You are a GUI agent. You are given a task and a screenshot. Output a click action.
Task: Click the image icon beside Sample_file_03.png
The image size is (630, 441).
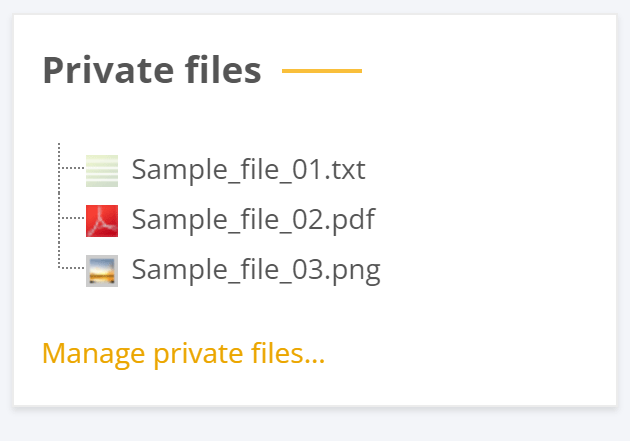pos(102,270)
